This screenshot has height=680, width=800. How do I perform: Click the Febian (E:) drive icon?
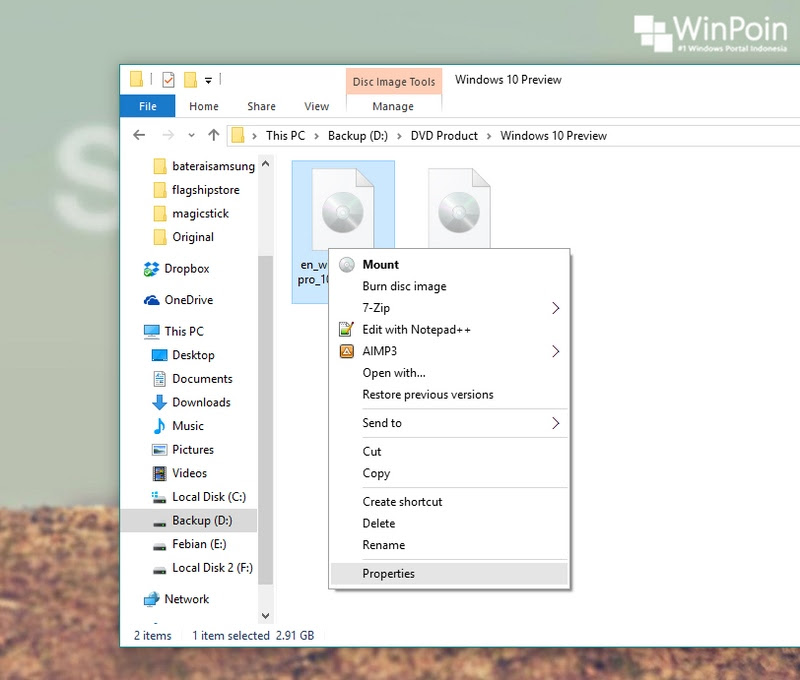(x=160, y=546)
